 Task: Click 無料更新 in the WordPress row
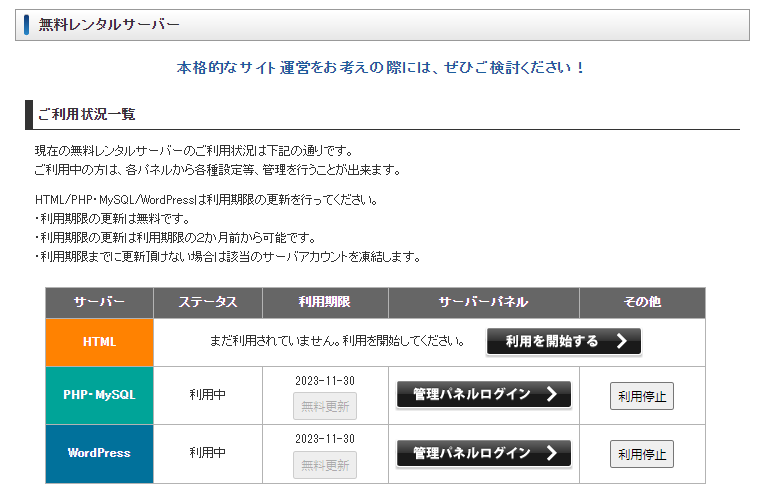pyautogui.click(x=325, y=465)
